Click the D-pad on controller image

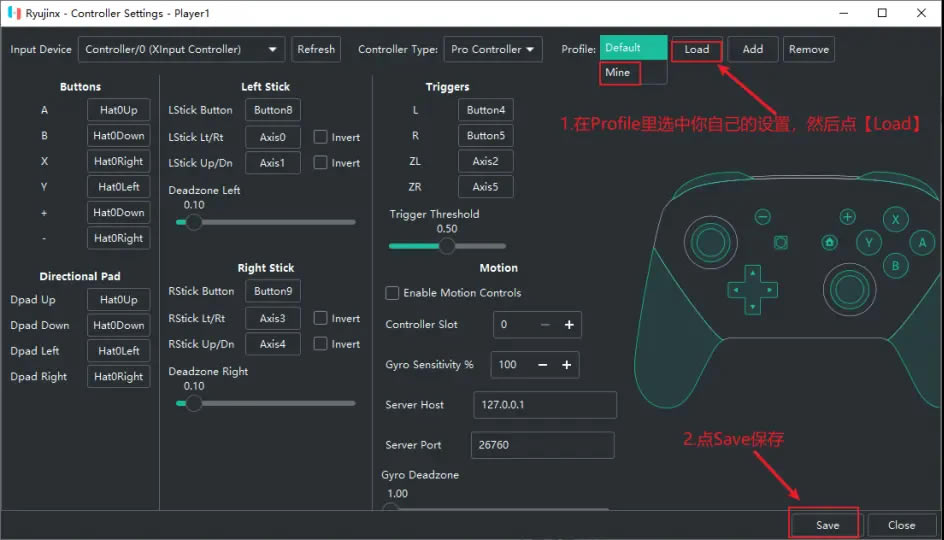[753, 290]
